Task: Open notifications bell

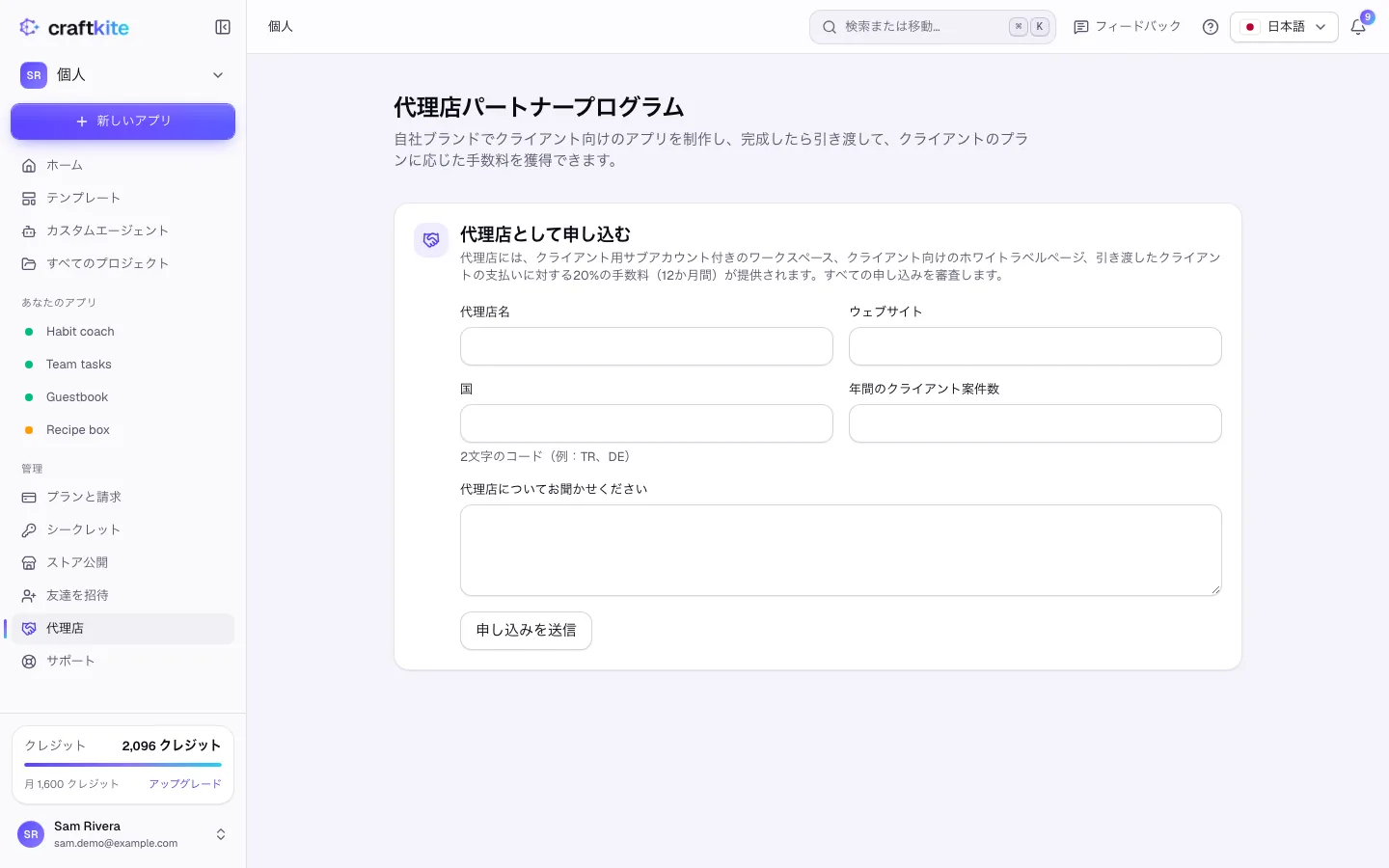Action: pos(1358,27)
